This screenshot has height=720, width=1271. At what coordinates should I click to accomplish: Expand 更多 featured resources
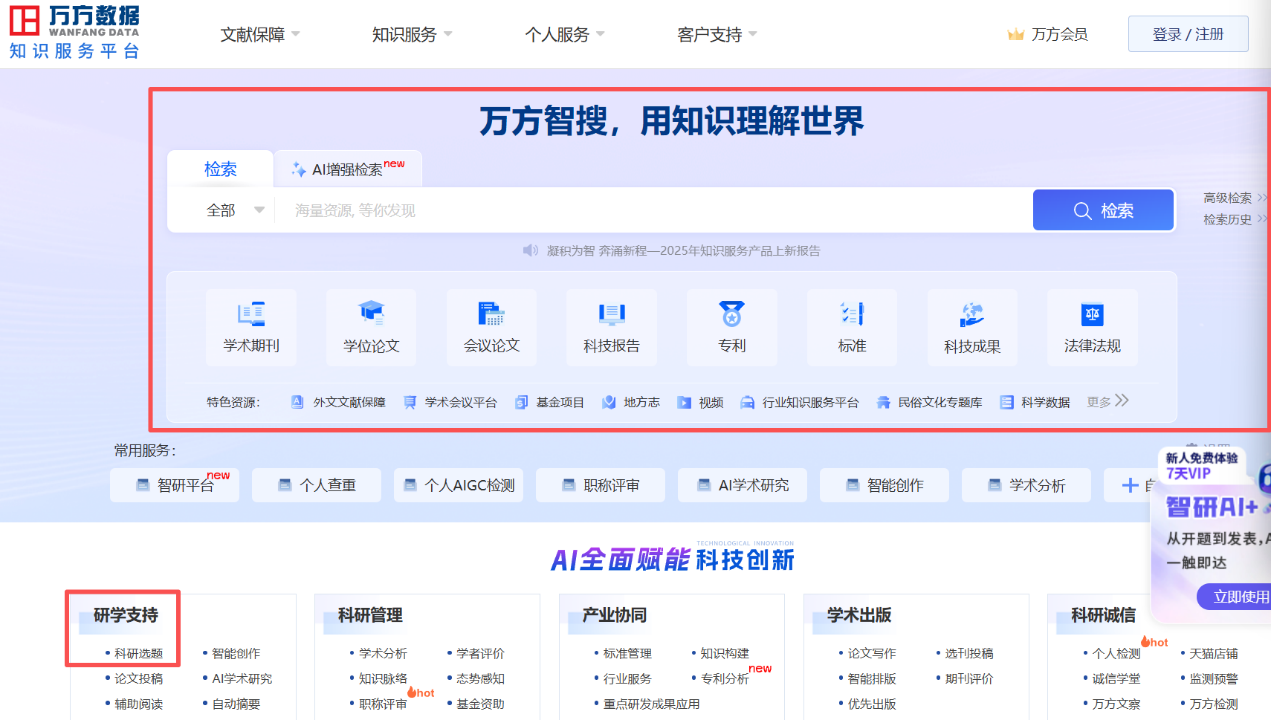(x=1108, y=402)
